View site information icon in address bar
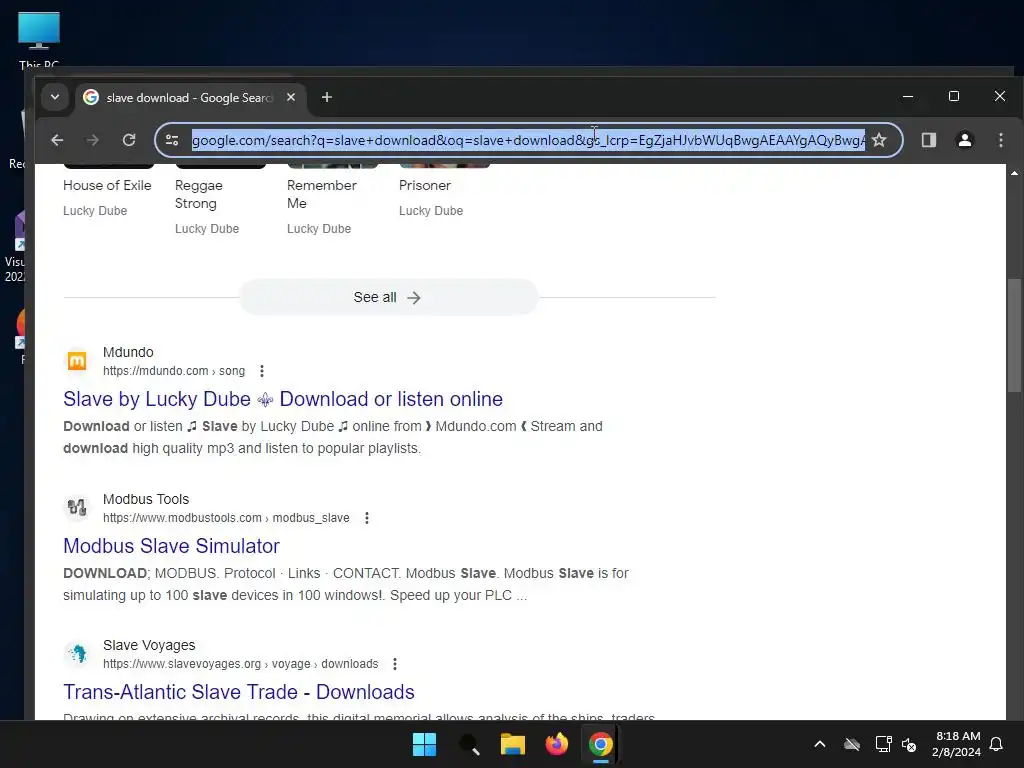 172,140
